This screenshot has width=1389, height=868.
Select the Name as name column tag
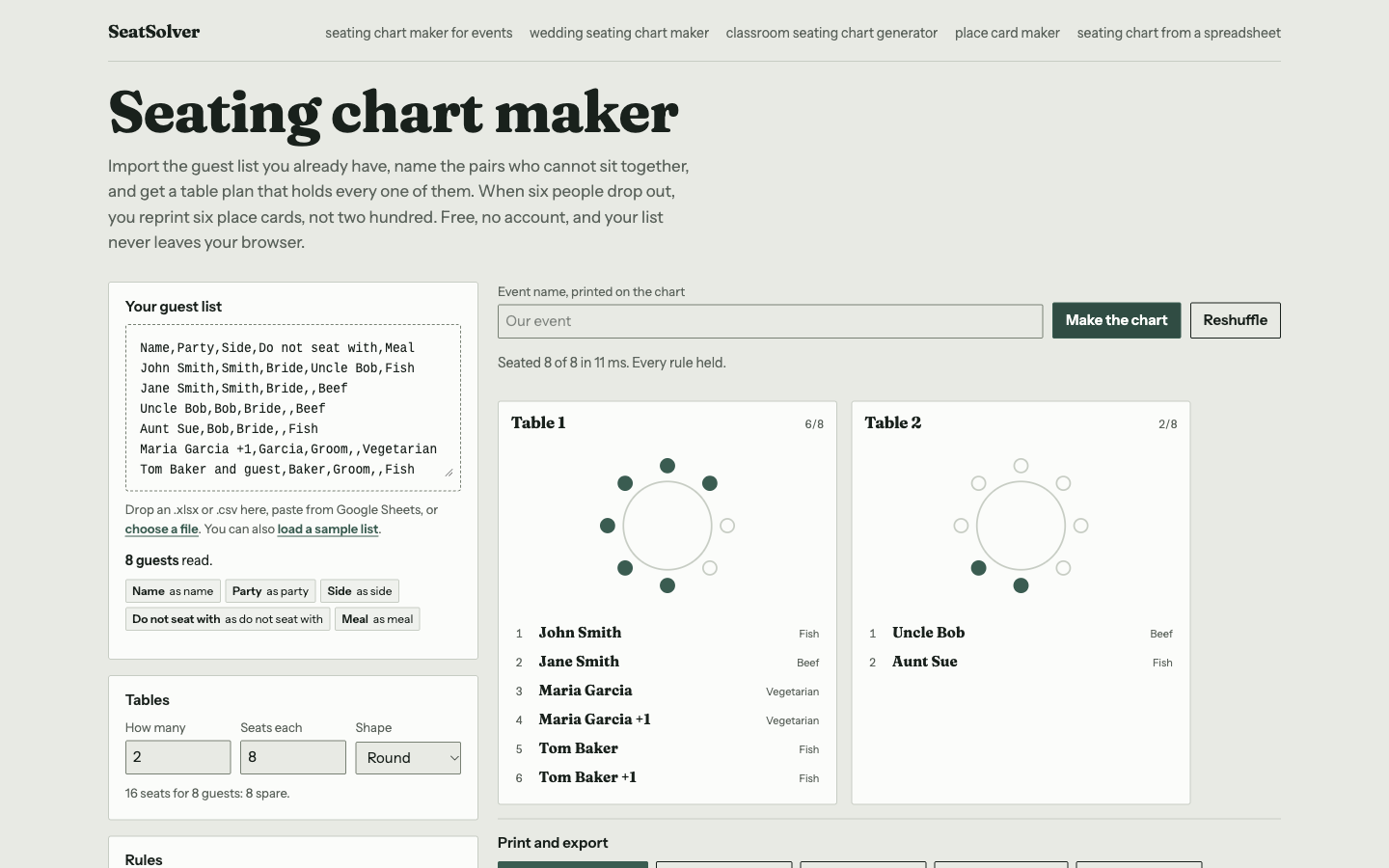pos(173,591)
